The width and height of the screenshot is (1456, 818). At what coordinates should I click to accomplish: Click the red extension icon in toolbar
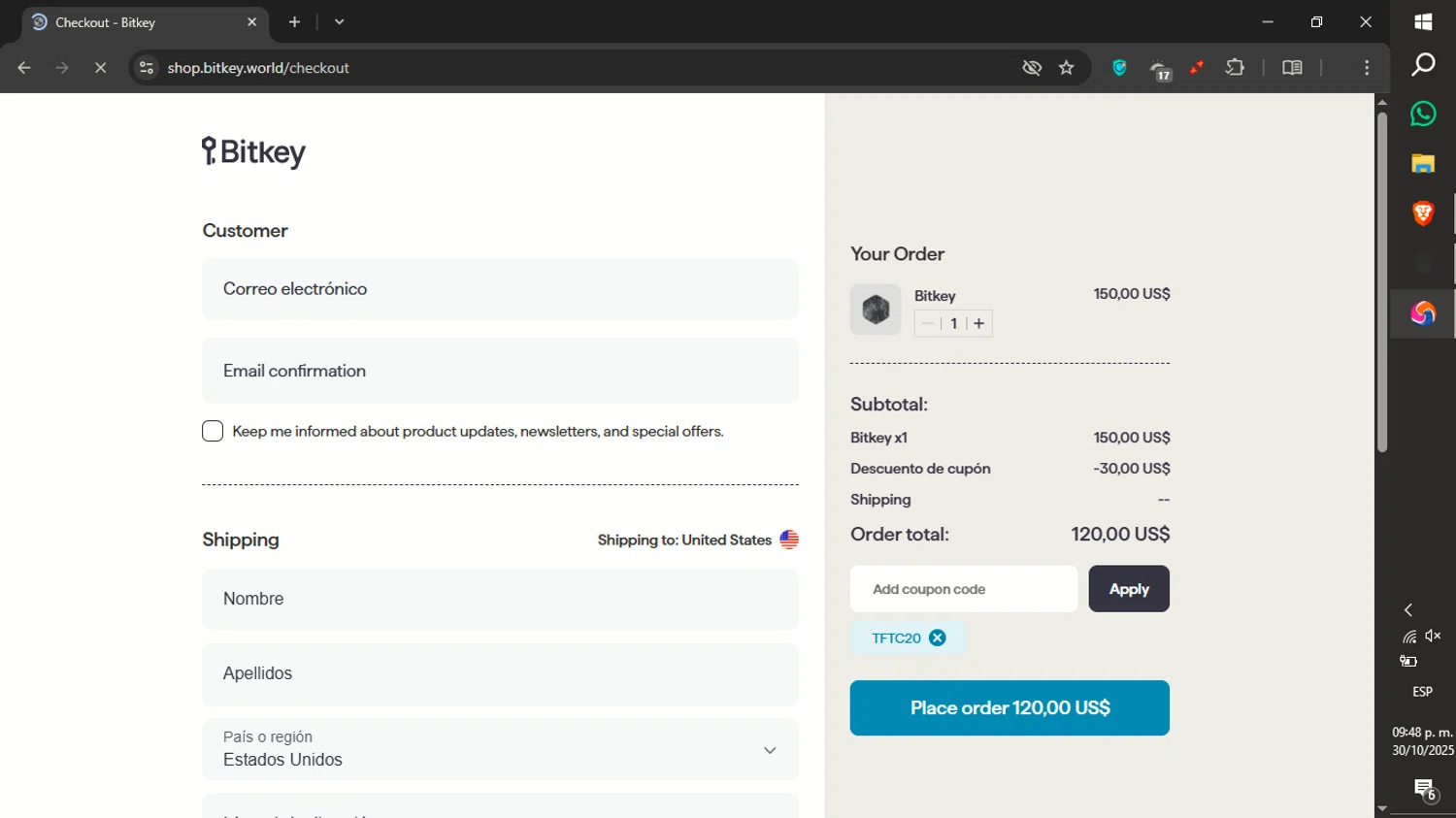point(1197,68)
